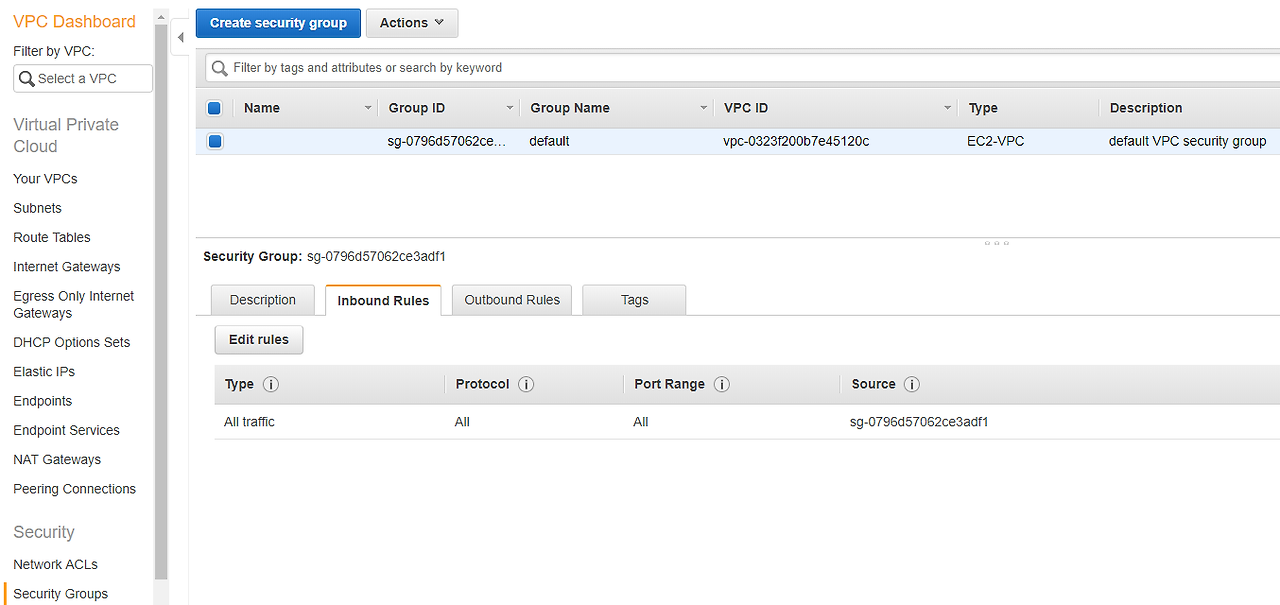The image size is (1280, 605).
Task: Click source sg-0796d57062ce3adf1 in rules table
Action: click(919, 422)
